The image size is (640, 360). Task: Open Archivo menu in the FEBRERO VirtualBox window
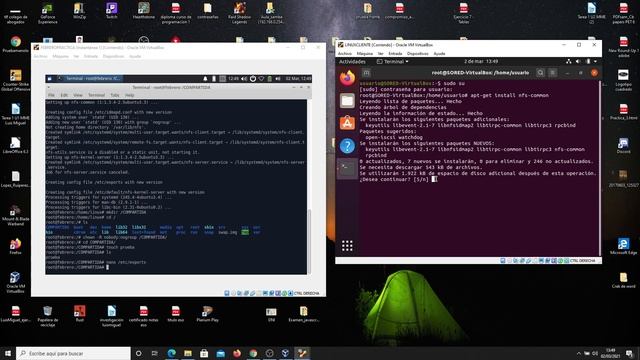click(x=40, y=56)
